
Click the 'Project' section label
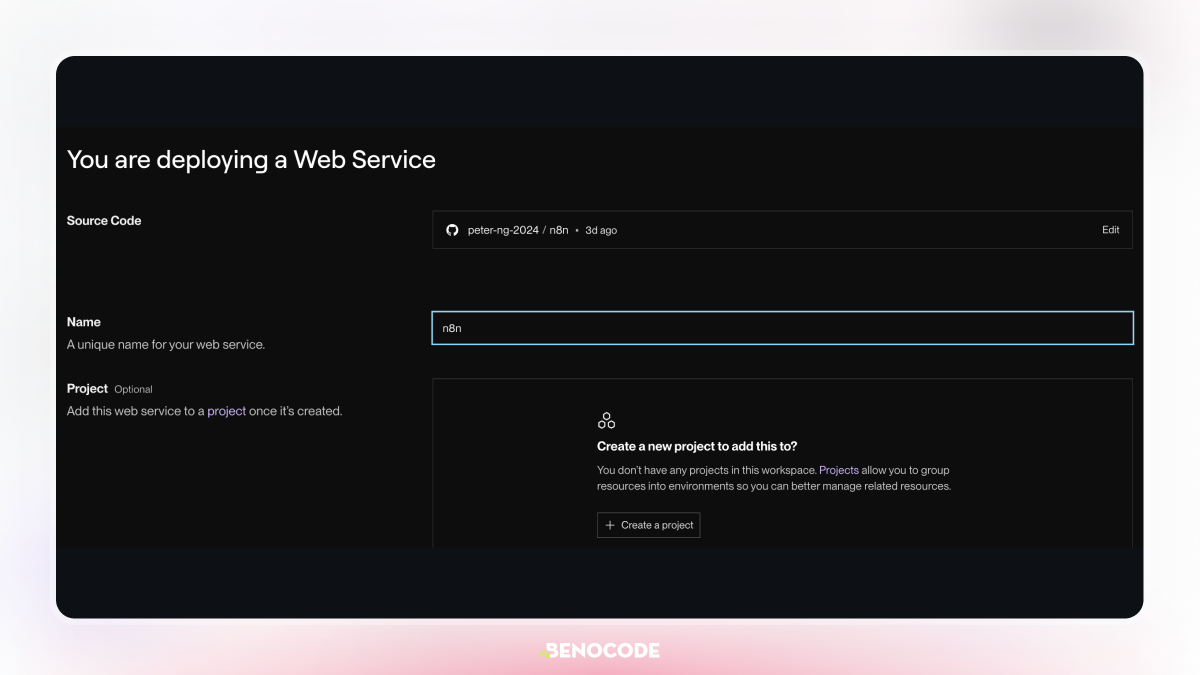click(x=87, y=388)
